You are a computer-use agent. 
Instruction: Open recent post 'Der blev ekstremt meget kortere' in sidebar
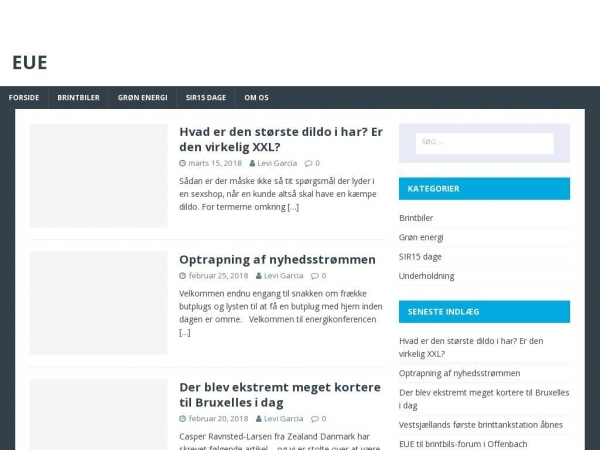[484, 399]
